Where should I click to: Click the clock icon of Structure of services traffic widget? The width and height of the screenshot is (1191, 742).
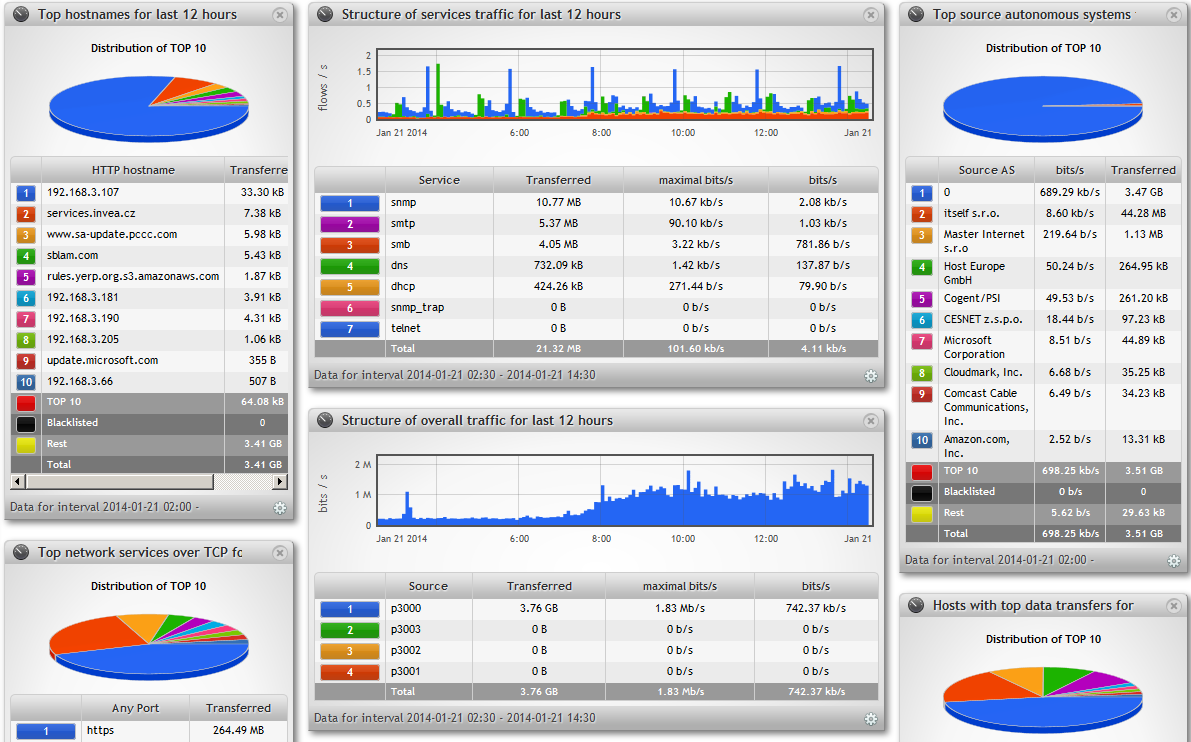pos(325,14)
